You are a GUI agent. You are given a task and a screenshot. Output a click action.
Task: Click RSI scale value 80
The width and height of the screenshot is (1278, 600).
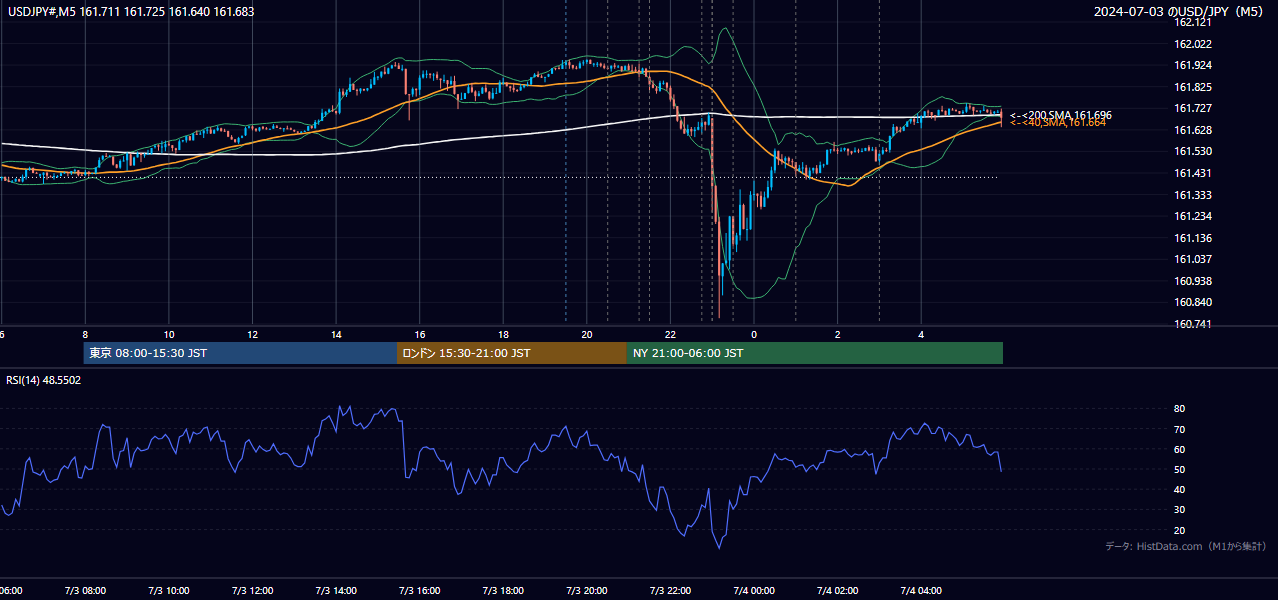pos(1179,409)
